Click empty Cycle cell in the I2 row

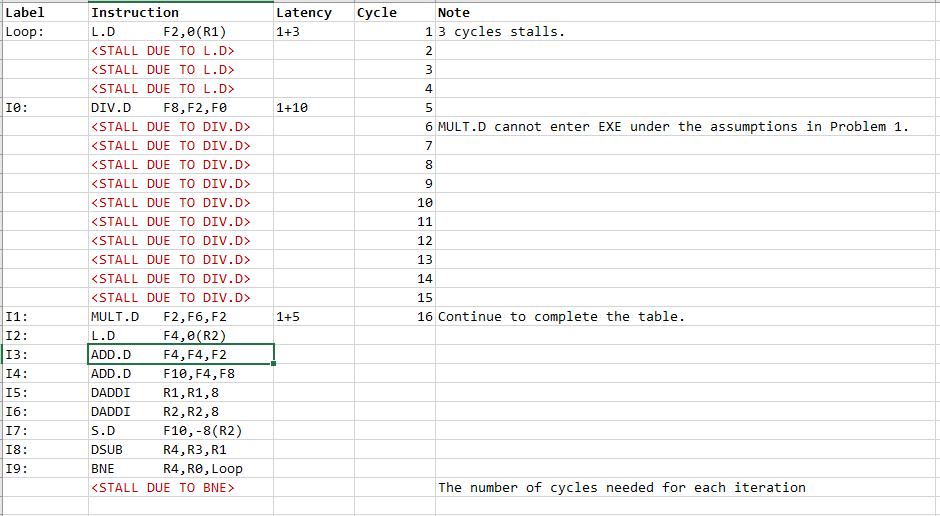pyautogui.click(x=395, y=336)
